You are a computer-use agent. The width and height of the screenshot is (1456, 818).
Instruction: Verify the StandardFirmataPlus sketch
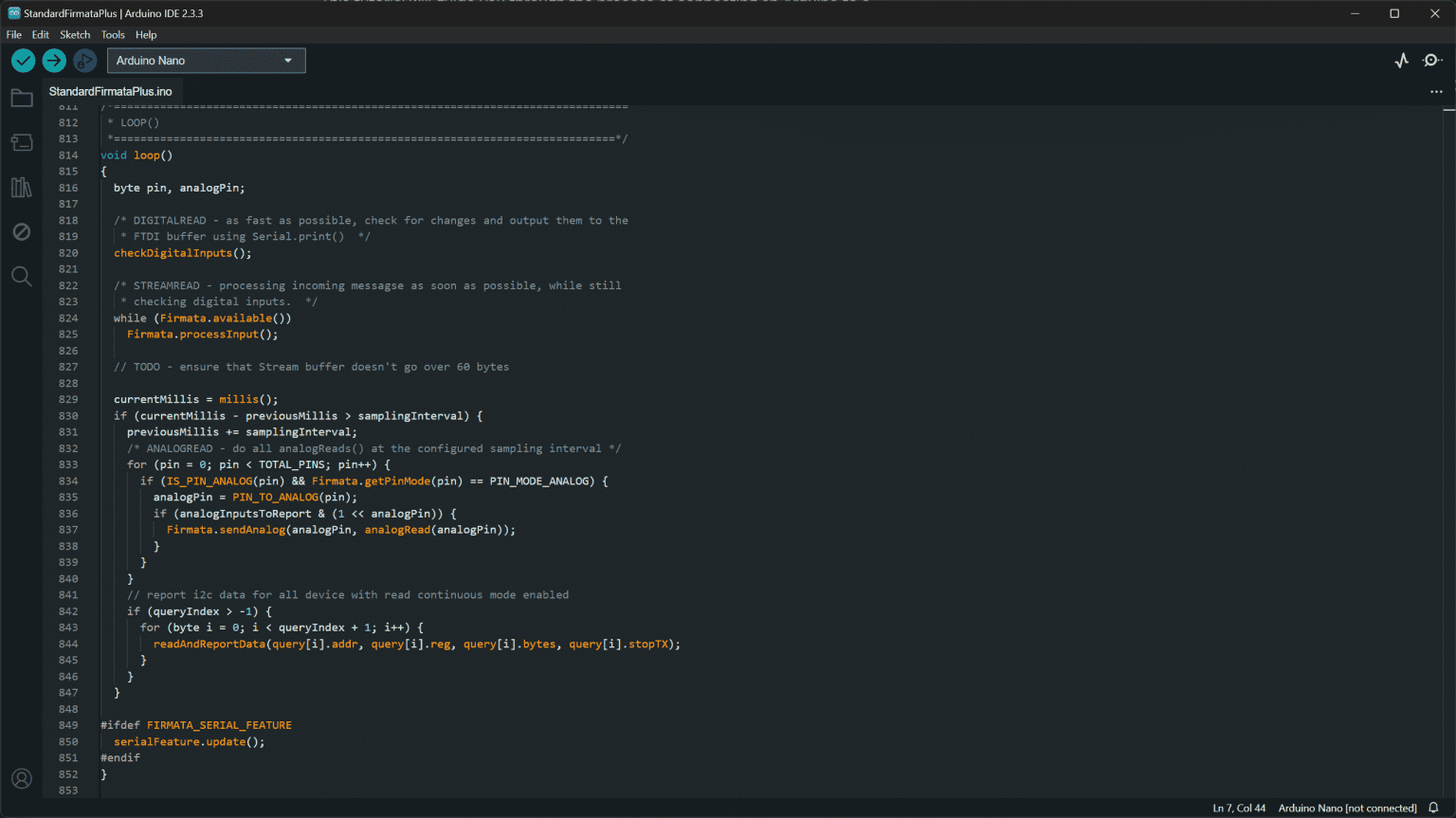[23, 60]
